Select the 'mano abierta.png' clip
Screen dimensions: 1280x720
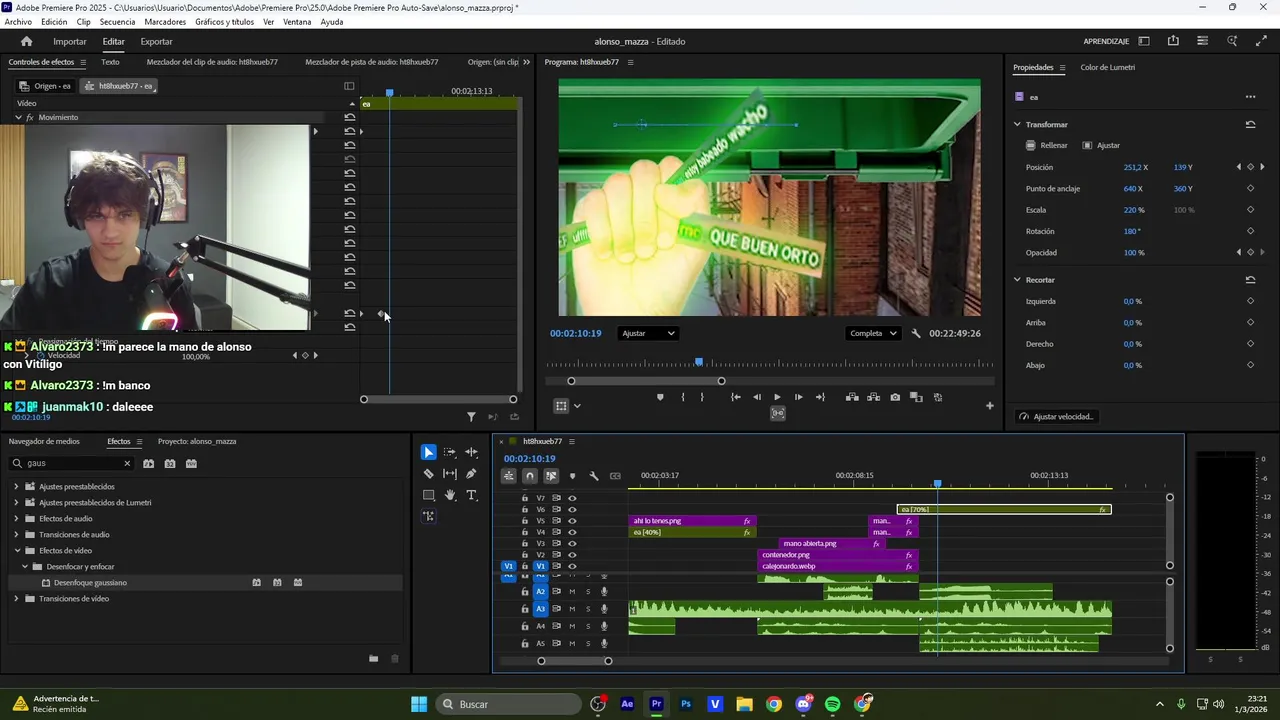(832, 543)
